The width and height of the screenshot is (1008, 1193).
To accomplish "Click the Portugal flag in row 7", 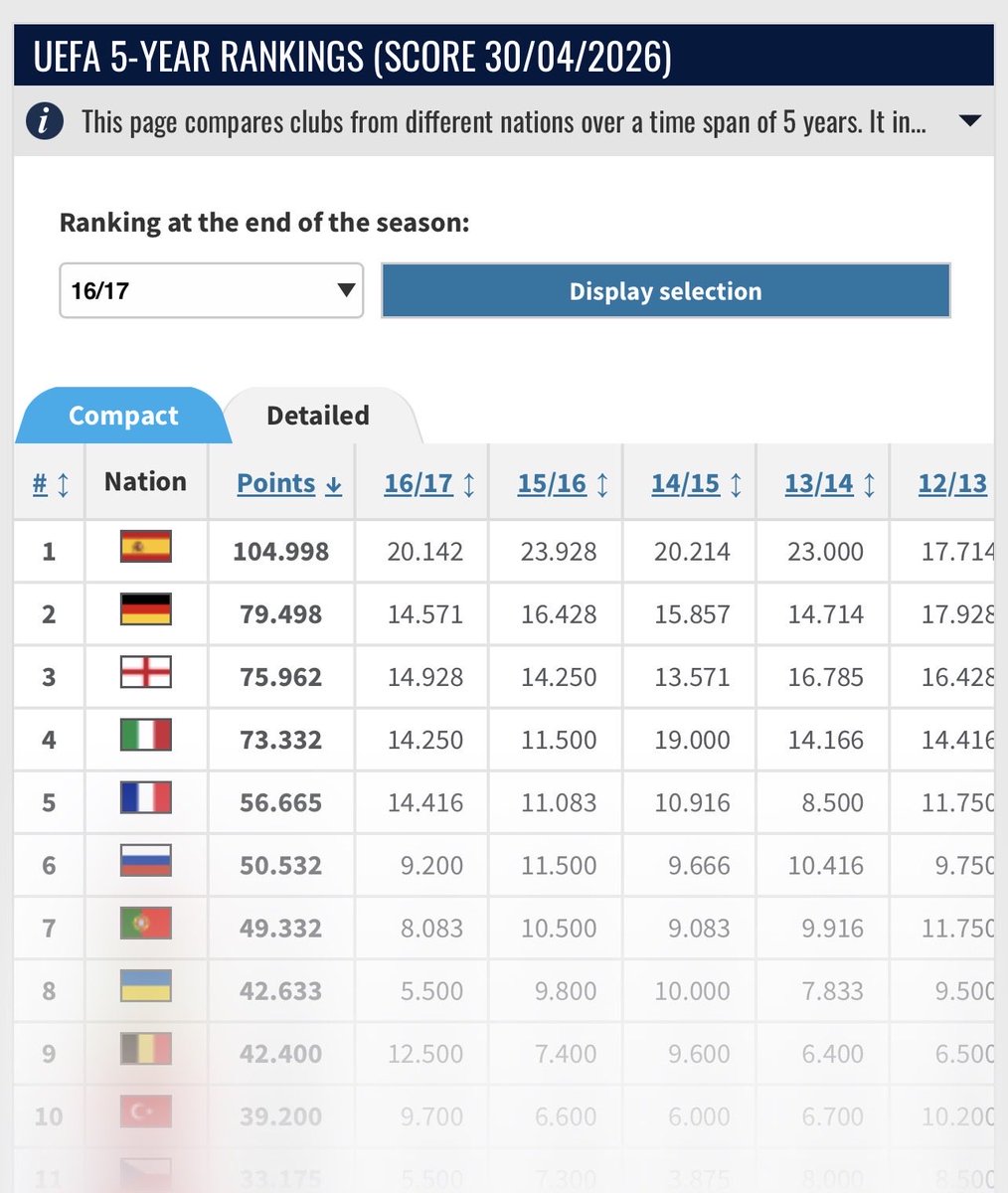I will click(x=146, y=924).
